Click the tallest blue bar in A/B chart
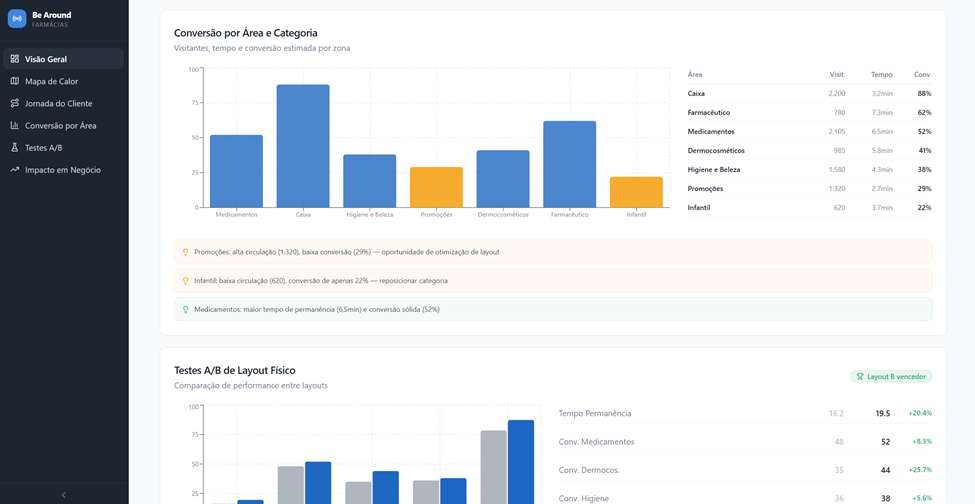Image resolution: width=975 pixels, height=504 pixels. (521, 462)
